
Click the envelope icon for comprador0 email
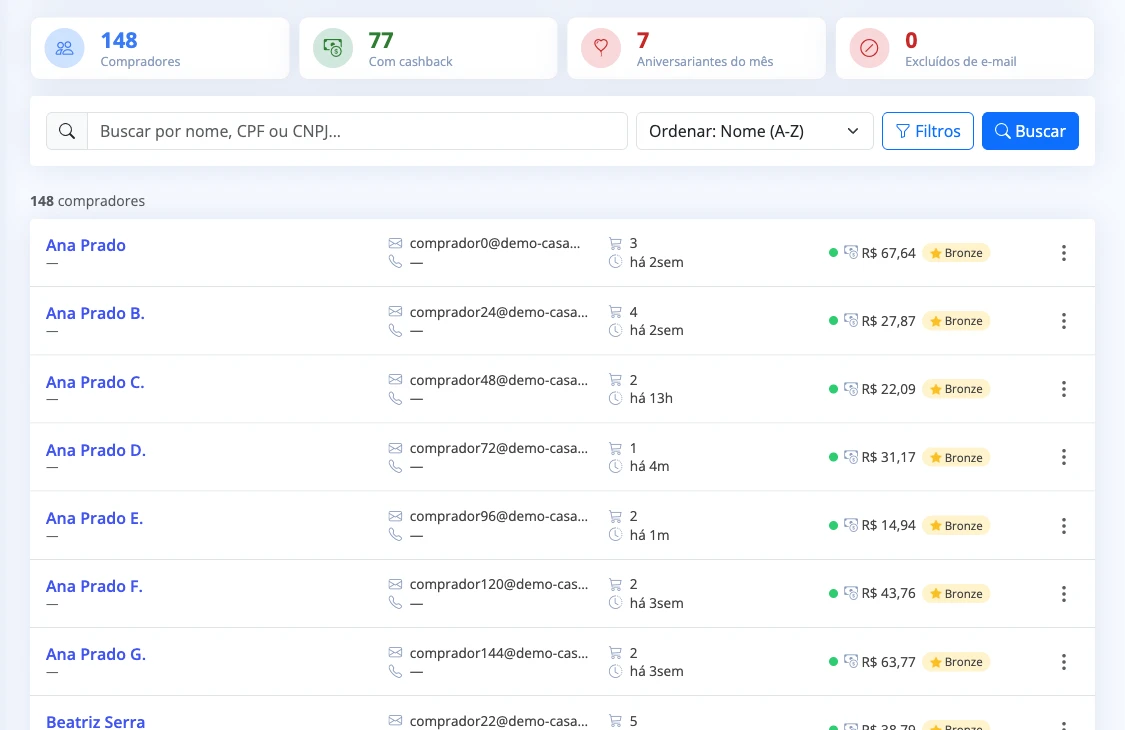point(395,243)
